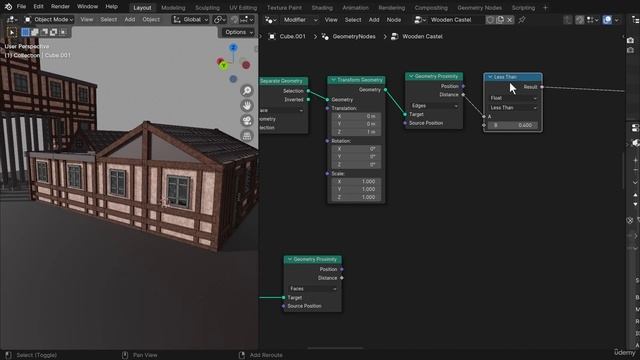Open the viewport Options dropdown

[x=239, y=32]
